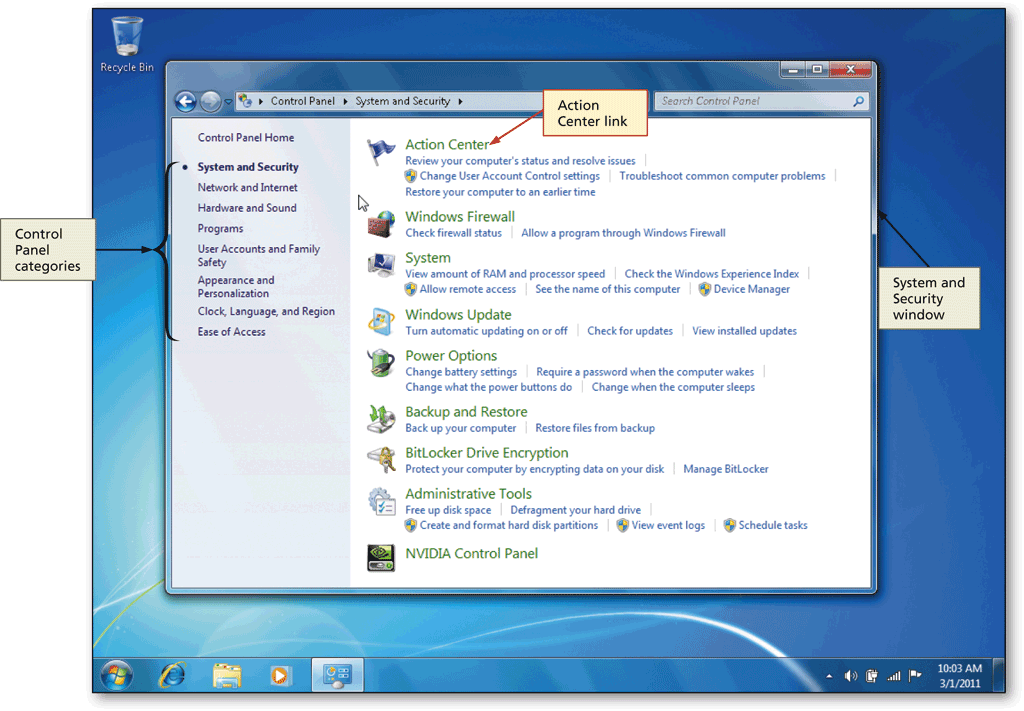Show hidden tray icons arrow
The width and height of the screenshot is (1024, 711).
(829, 676)
